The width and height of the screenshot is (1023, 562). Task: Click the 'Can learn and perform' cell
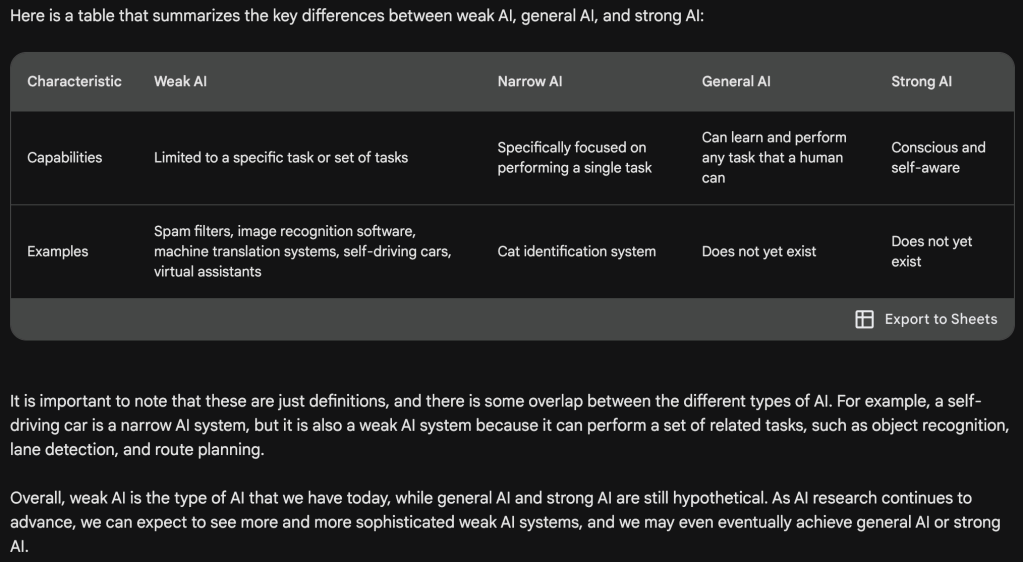pyautogui.click(x=774, y=157)
